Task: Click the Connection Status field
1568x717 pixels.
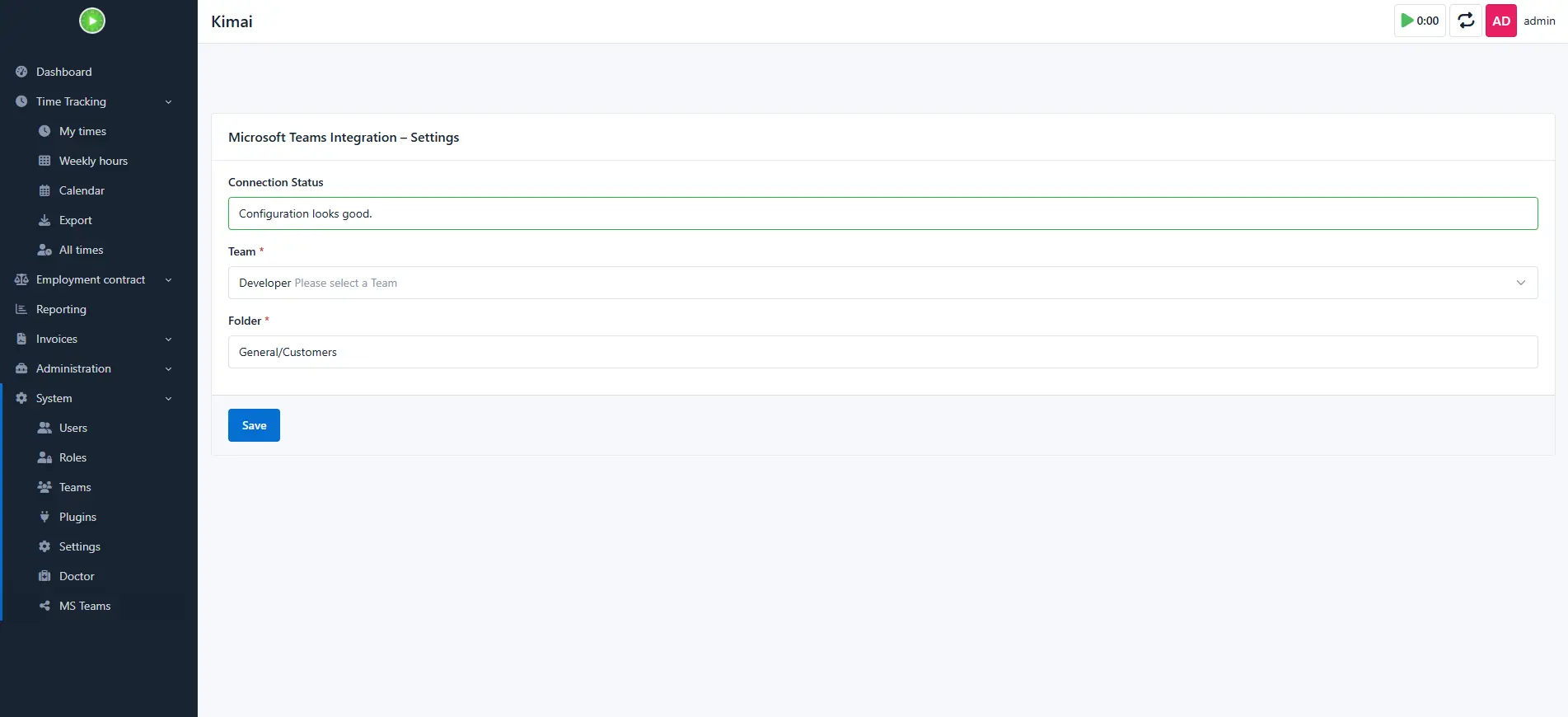Action: 882,213
